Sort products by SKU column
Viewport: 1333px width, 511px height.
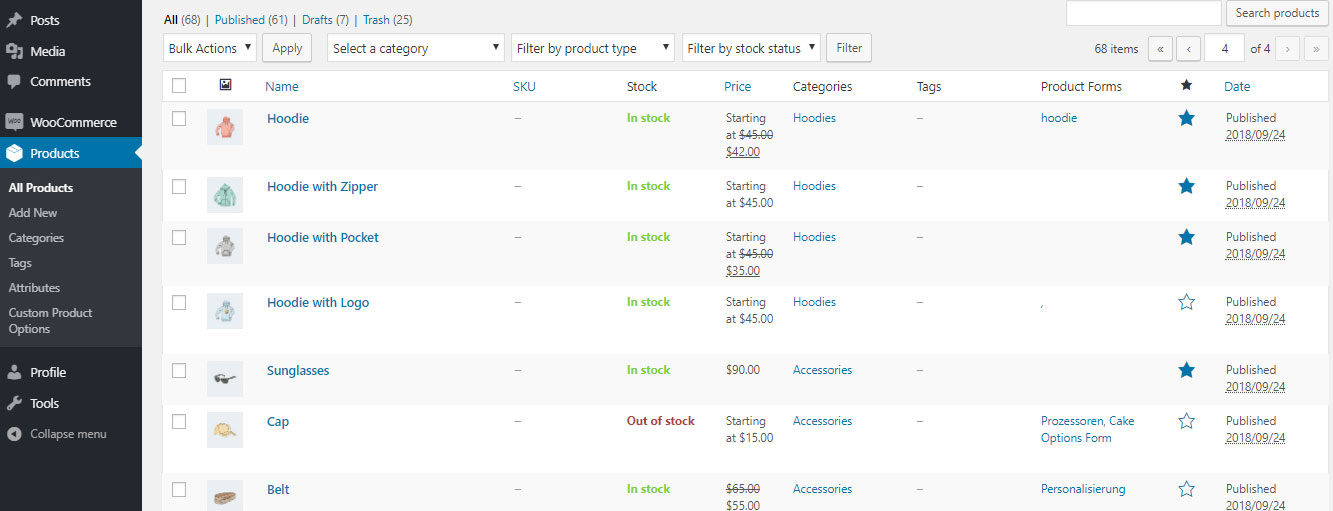524,86
